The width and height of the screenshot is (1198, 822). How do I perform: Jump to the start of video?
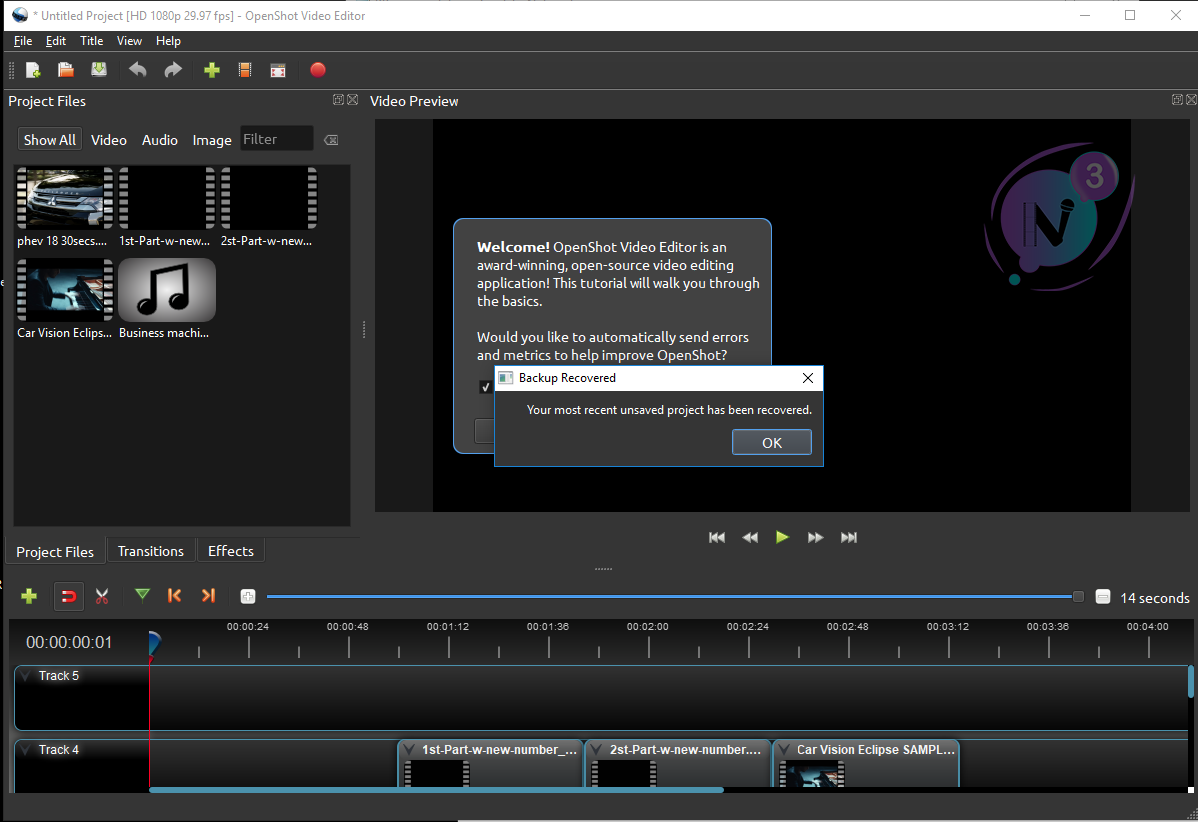point(717,537)
